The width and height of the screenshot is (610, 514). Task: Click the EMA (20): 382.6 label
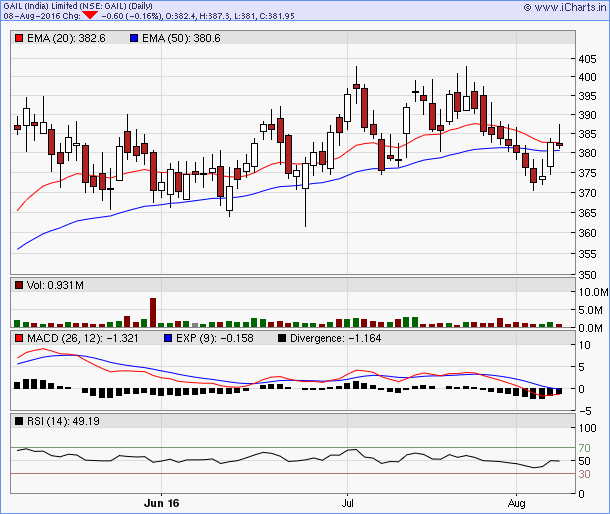(66, 38)
